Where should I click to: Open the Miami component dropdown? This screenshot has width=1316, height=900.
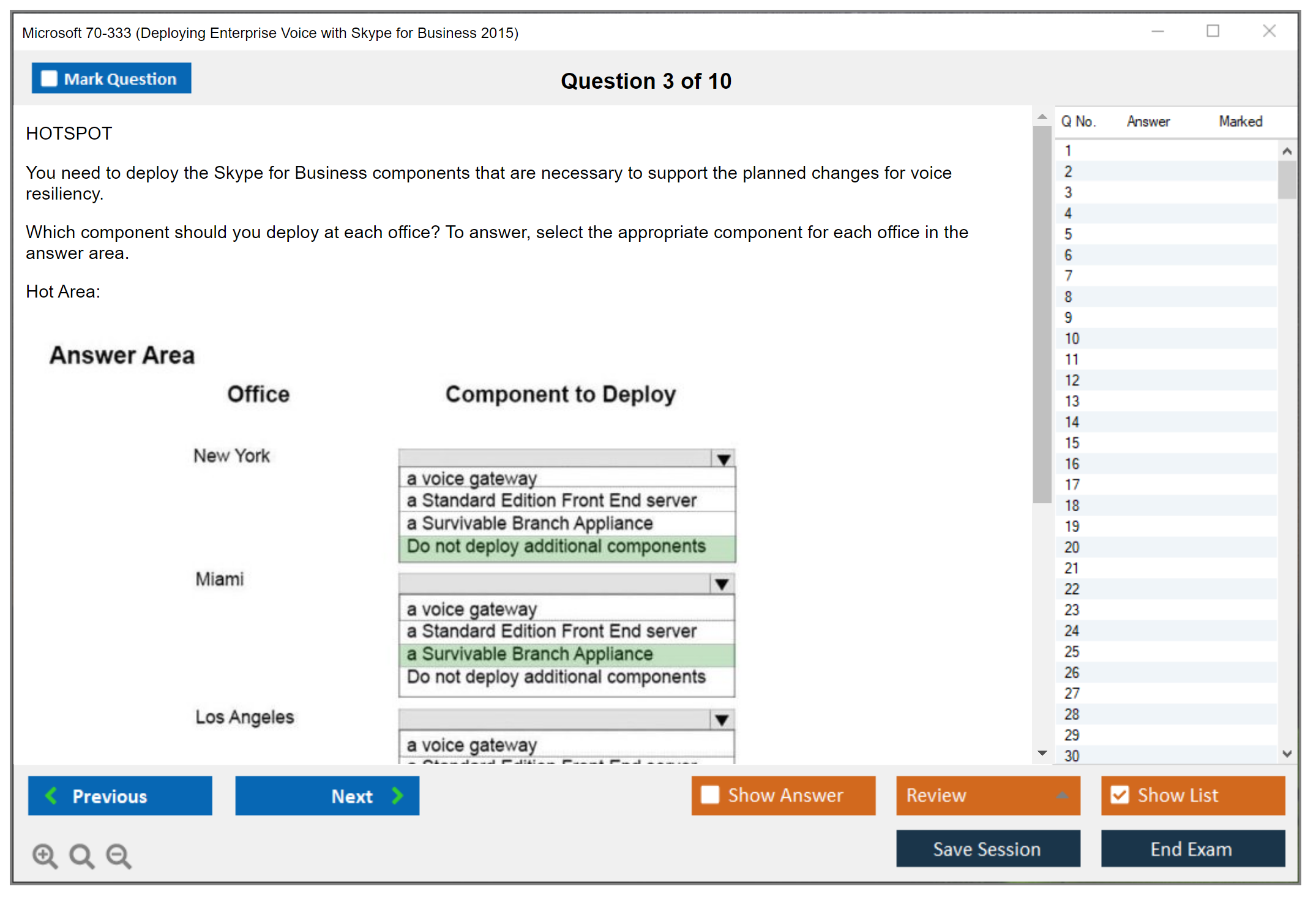[x=722, y=584]
